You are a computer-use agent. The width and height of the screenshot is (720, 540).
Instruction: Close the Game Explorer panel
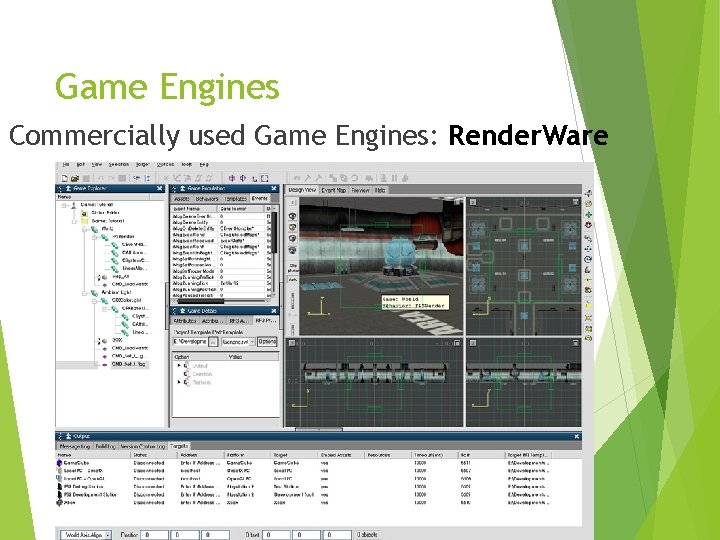(x=159, y=188)
